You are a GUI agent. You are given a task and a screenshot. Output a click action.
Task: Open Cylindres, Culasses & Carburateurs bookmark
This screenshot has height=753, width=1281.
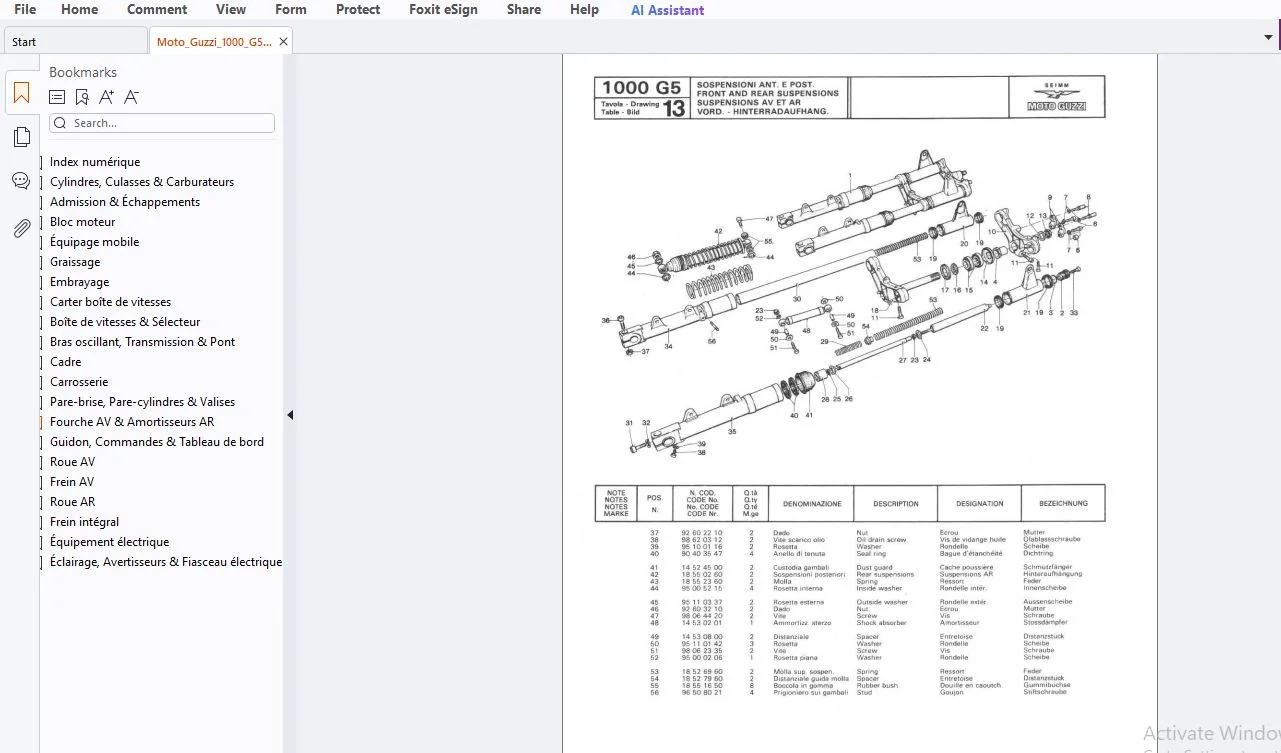(x=142, y=182)
